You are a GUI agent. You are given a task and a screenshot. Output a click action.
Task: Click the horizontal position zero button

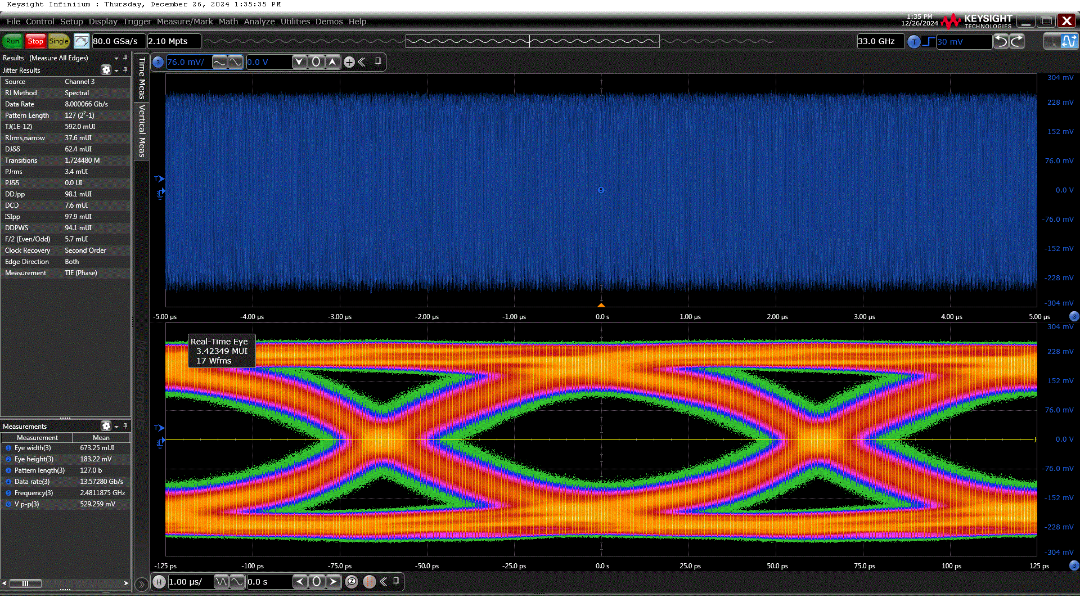(316, 582)
